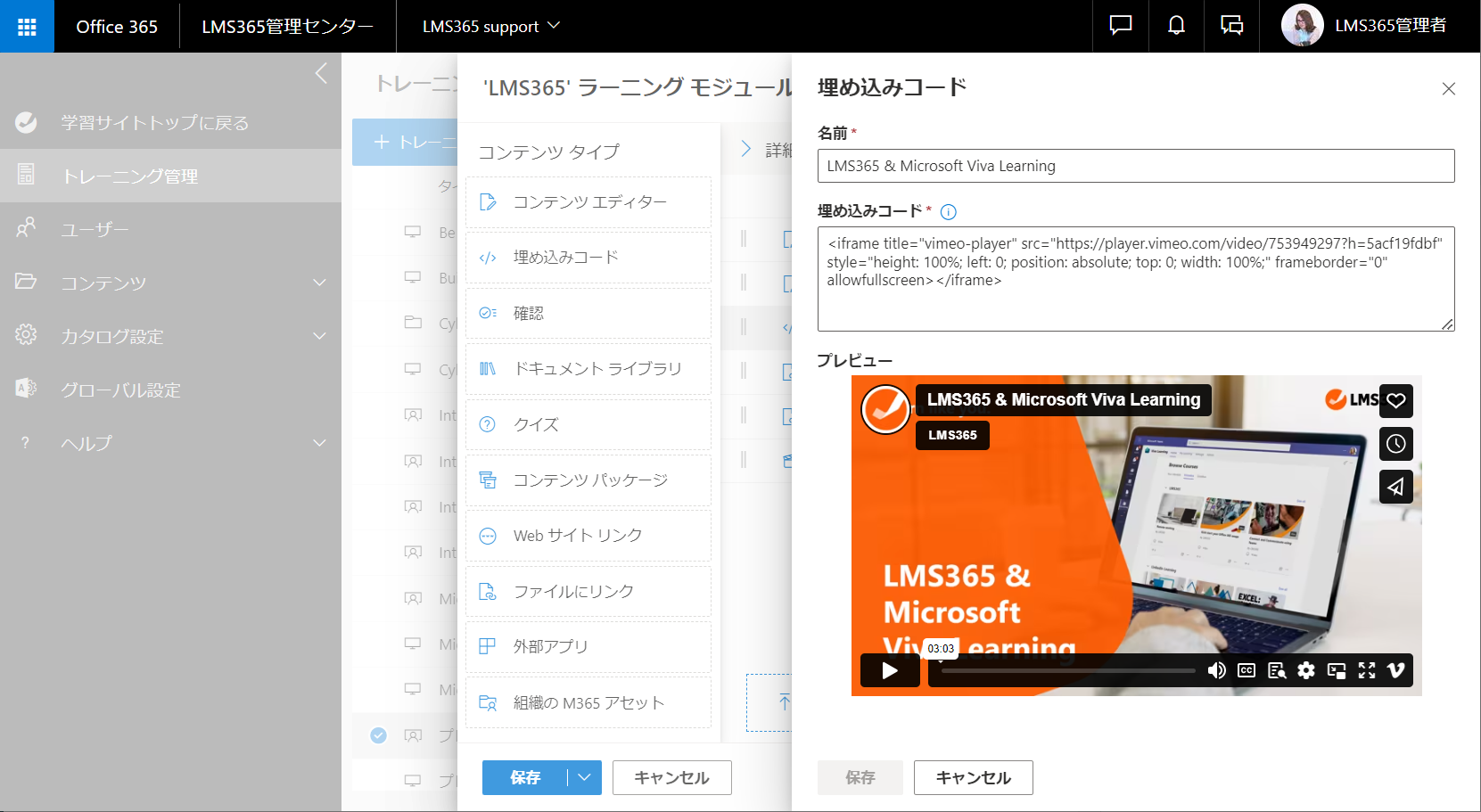Toggle picture-in-picture on the player
The height and width of the screenshot is (812, 1481).
pyautogui.click(x=1337, y=670)
